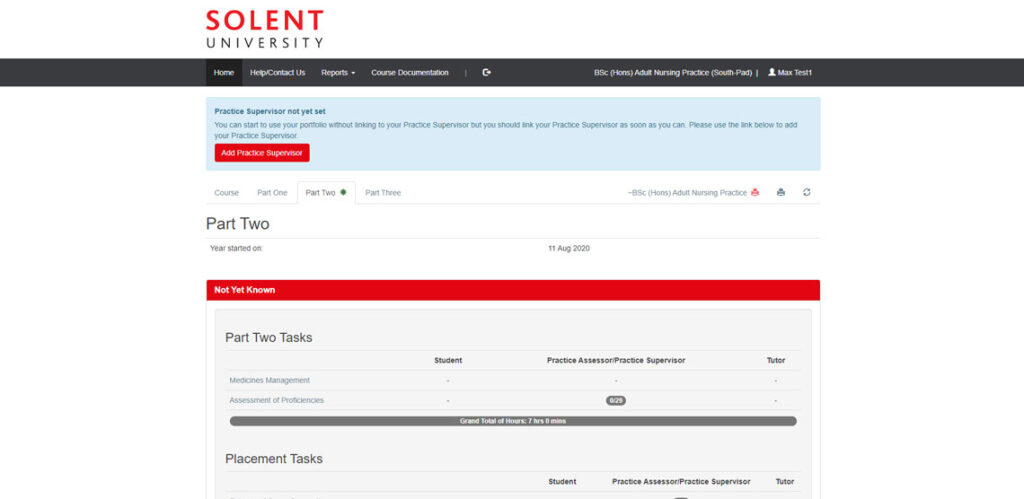
Task: Open the BSc (Hons) Adult Nursing Practice (South-Pad) course selector
Action: 673,72
